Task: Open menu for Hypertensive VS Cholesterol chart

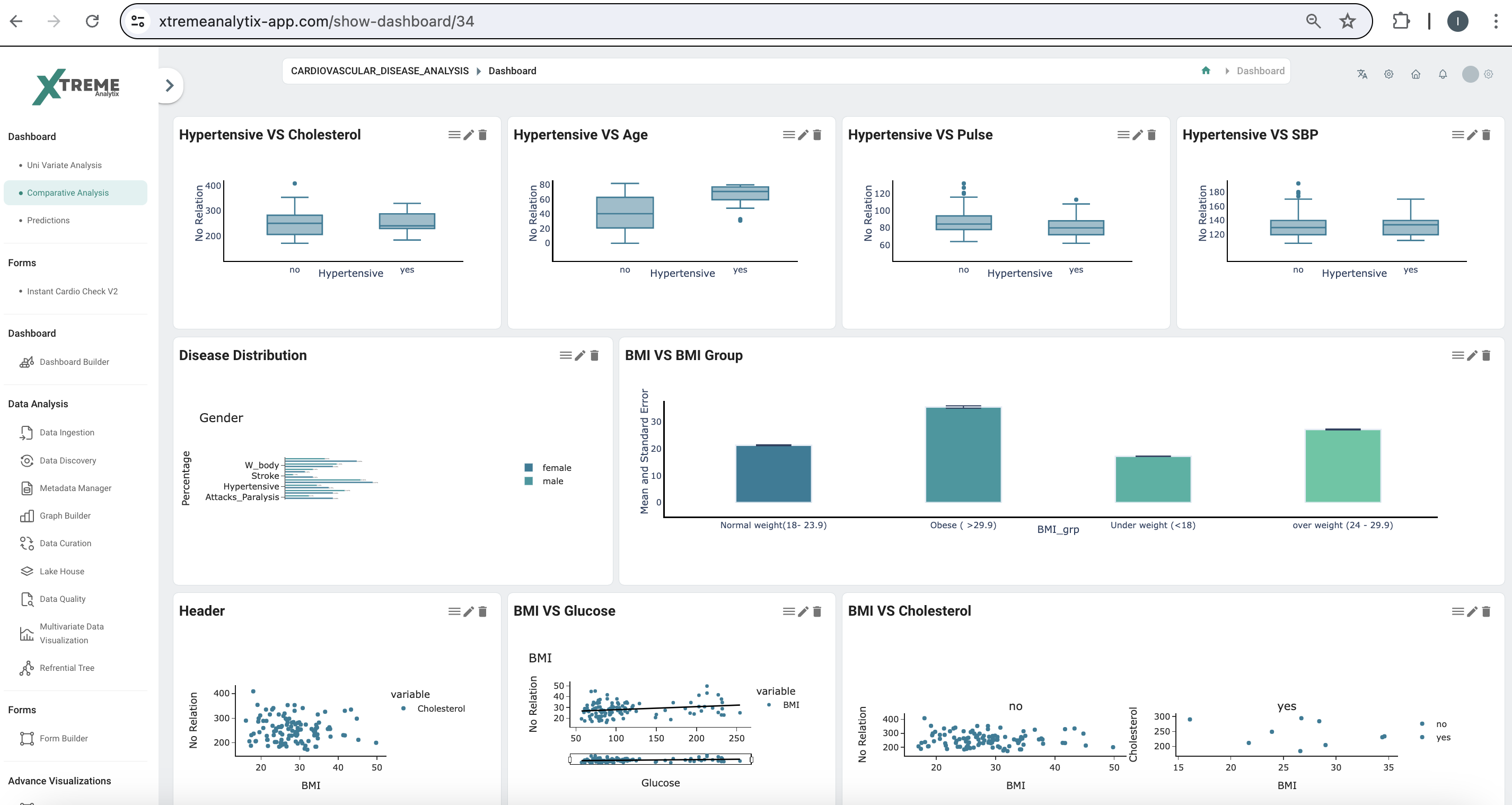Action: click(x=454, y=135)
